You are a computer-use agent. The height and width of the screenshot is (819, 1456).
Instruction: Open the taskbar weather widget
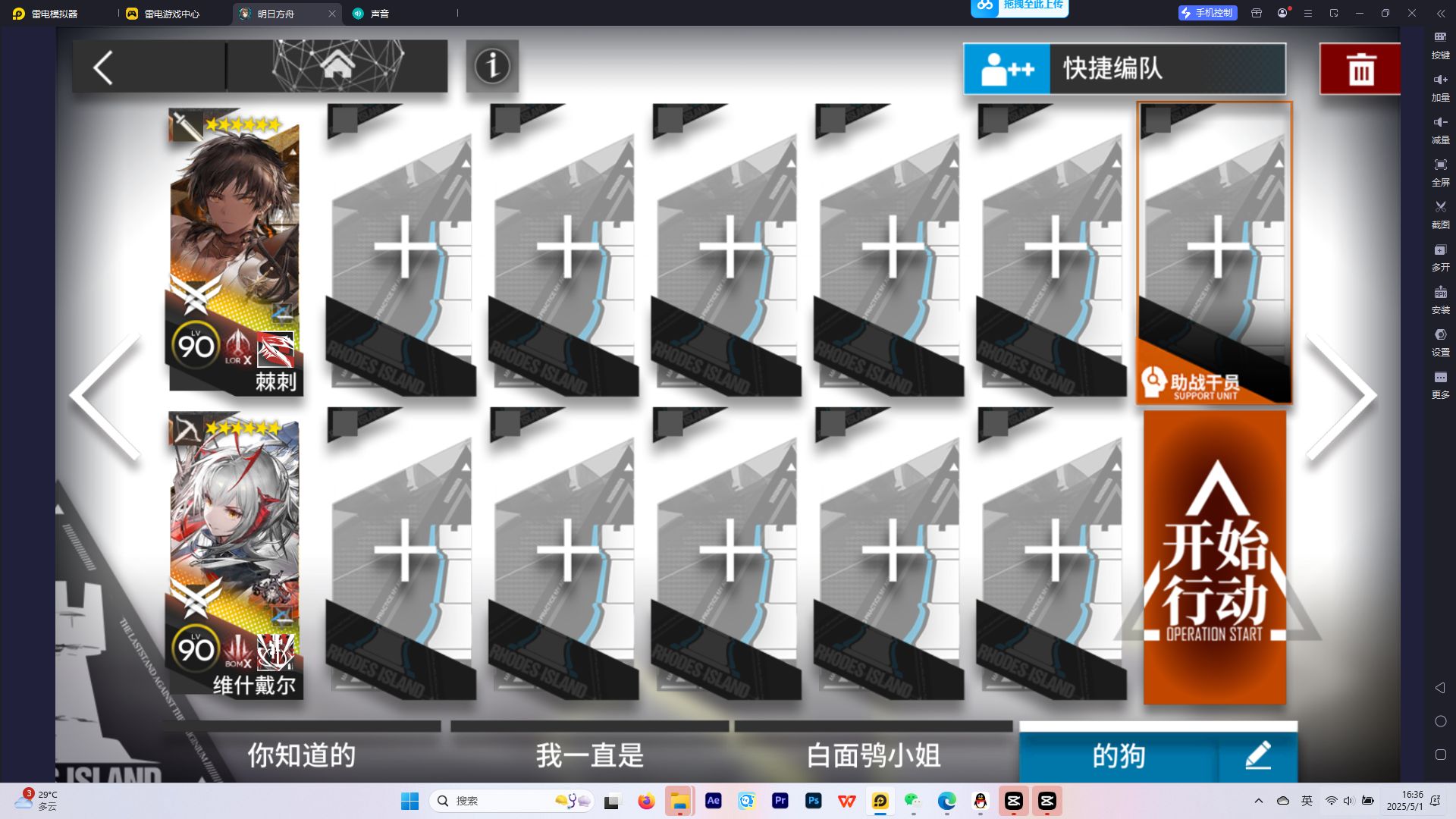point(36,801)
